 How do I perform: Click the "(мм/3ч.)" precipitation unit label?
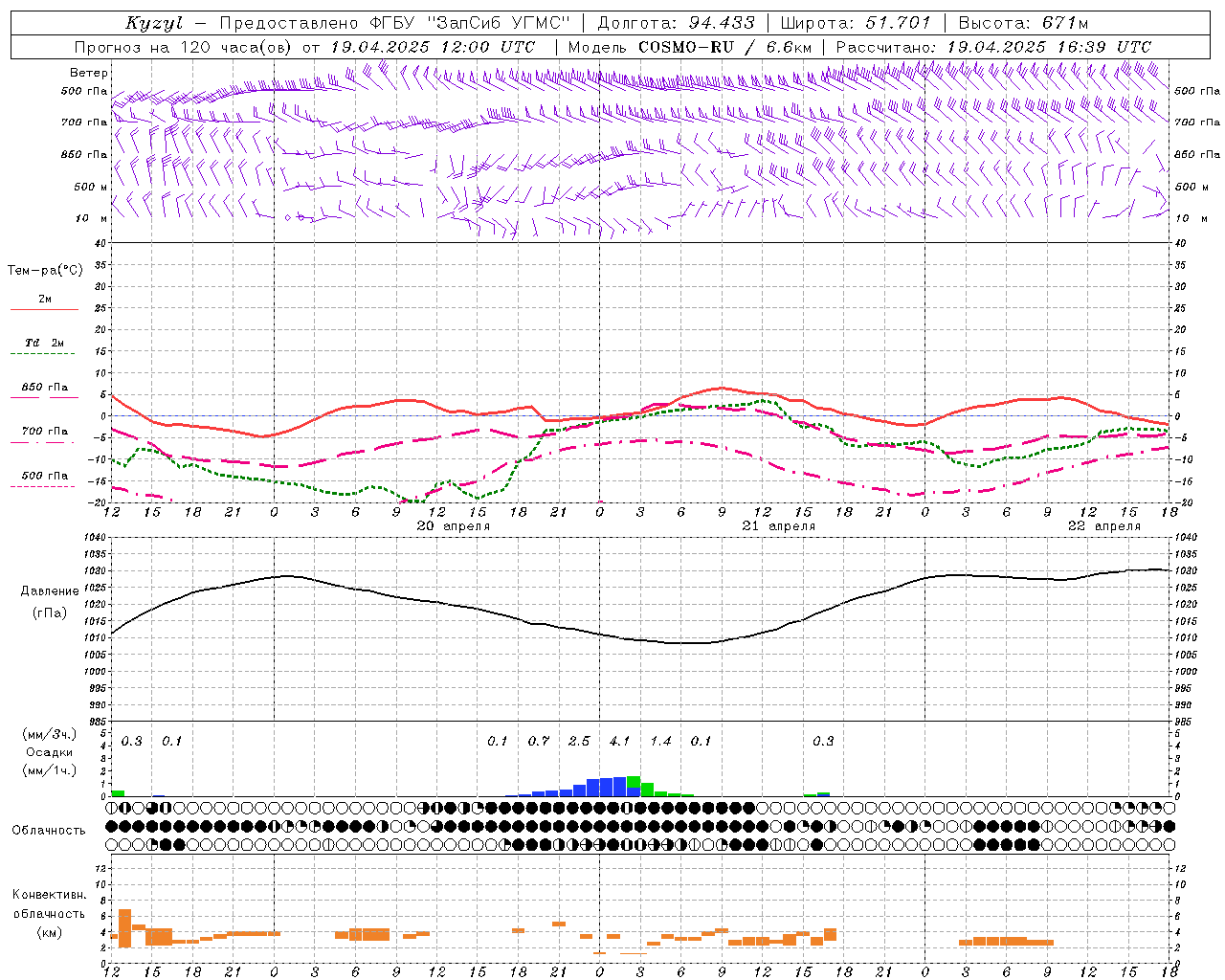pos(49,734)
